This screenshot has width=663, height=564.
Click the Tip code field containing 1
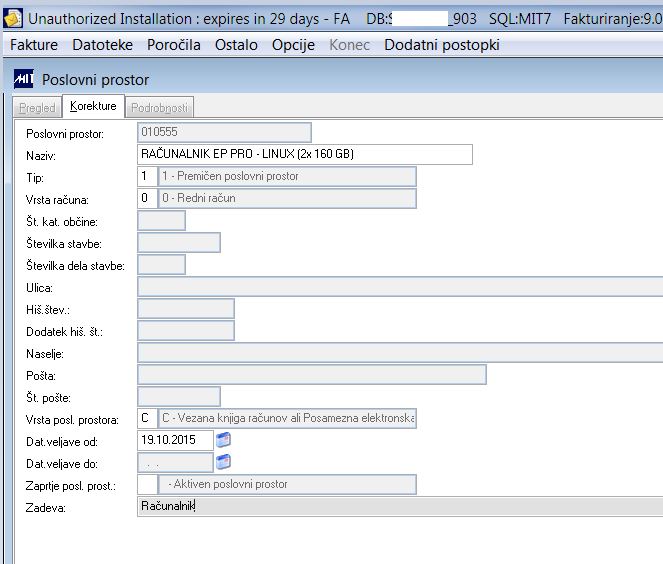point(147,176)
